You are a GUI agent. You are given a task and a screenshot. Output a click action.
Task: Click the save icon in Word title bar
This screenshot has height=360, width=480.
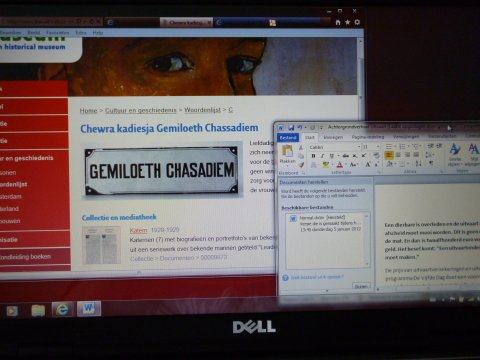point(291,128)
